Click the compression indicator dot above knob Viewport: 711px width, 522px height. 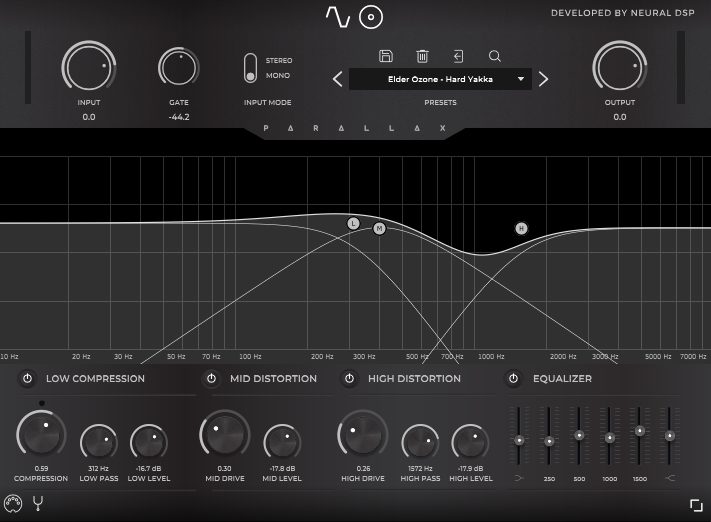pyautogui.click(x=42, y=403)
